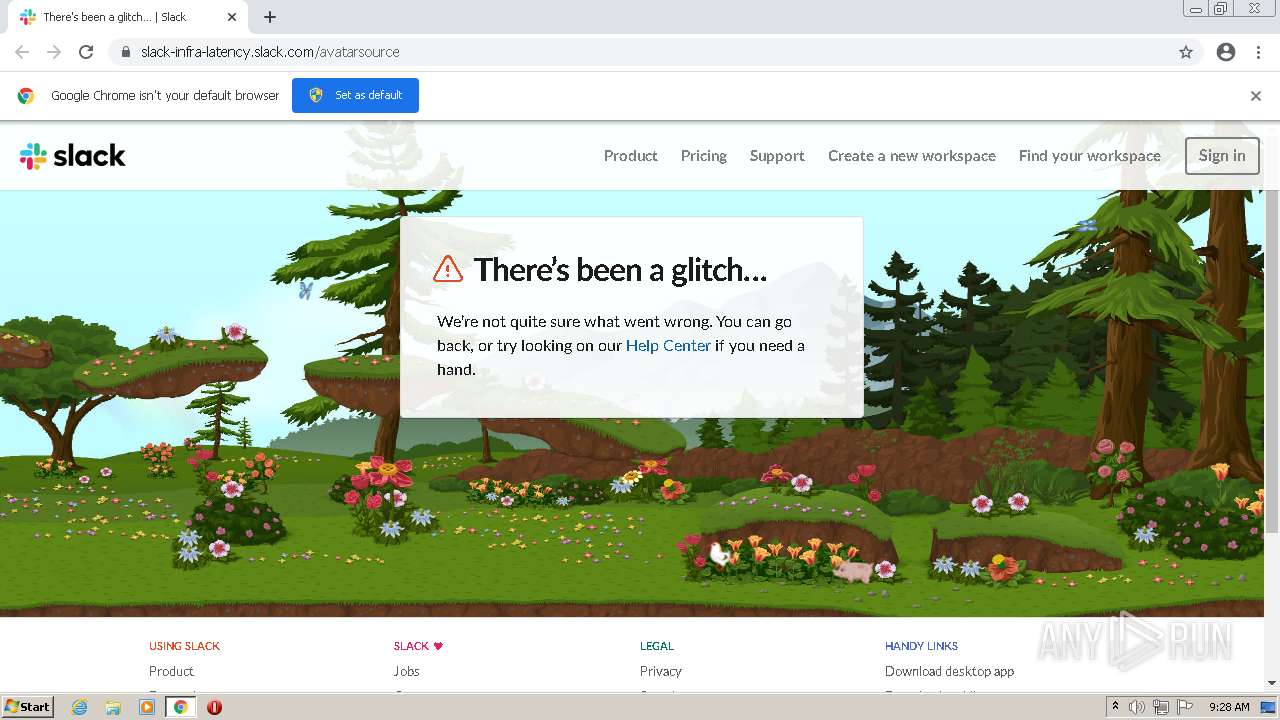The width and height of the screenshot is (1280, 720).
Task: Open the footer Privacy link
Action: [x=661, y=671]
